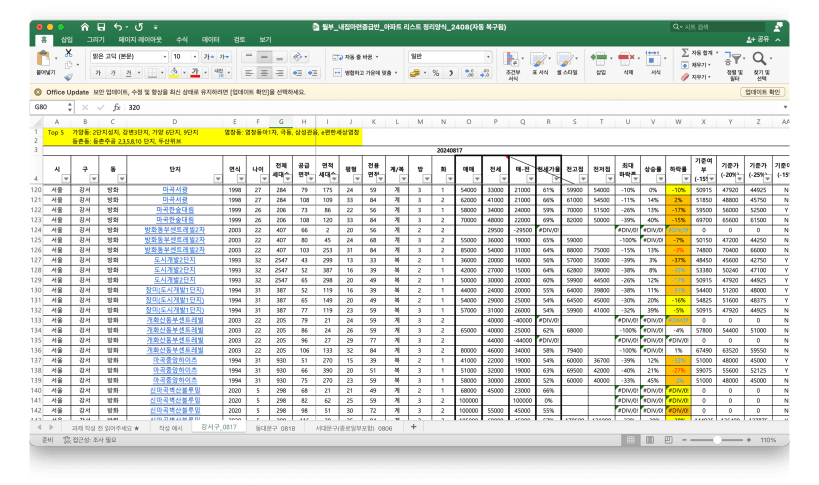
Task: Toggle wrap text (자동 줄 바꿈)
Action: coord(355,57)
